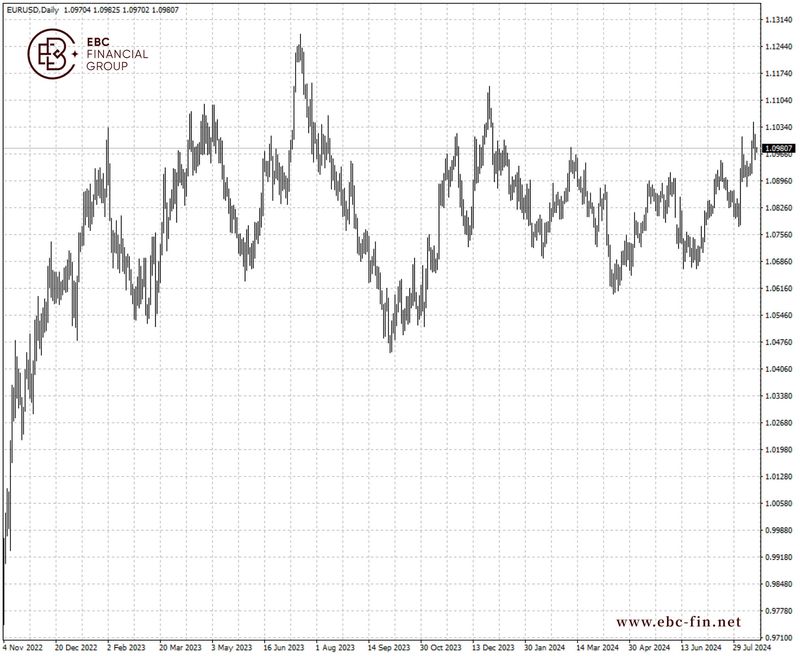Select the 1.12440 price axis label
Image resolution: width=800 pixels, height=656 pixels.
[x=779, y=47]
